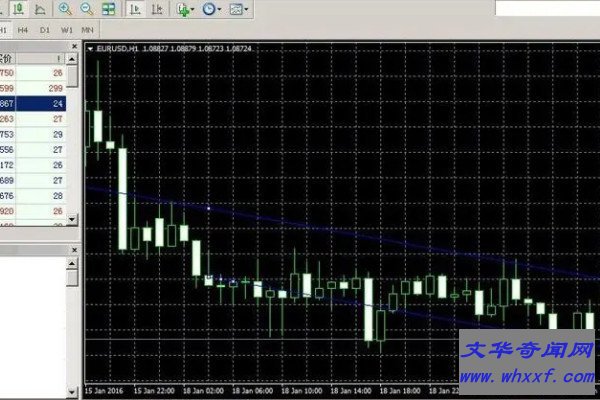Zoom out on the chart
The height and width of the screenshot is (400, 600).
pos(86,9)
